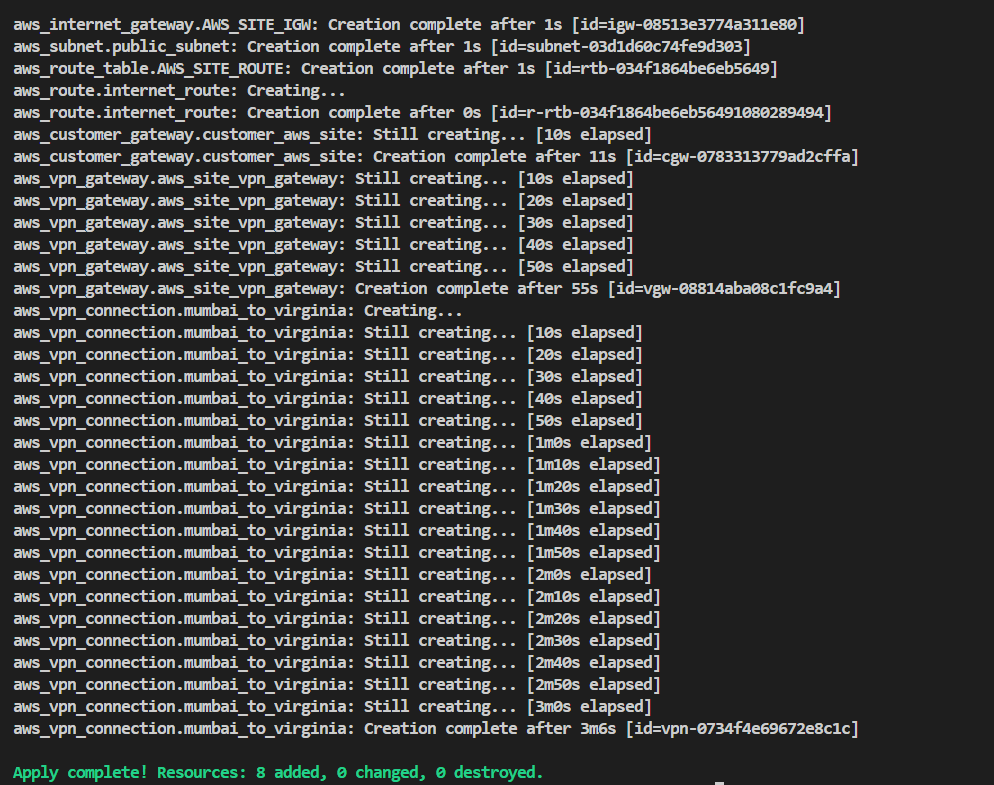Click mumbai_to_virginia line showing 2m0s elapsed
994x785 pixels.
(332, 575)
